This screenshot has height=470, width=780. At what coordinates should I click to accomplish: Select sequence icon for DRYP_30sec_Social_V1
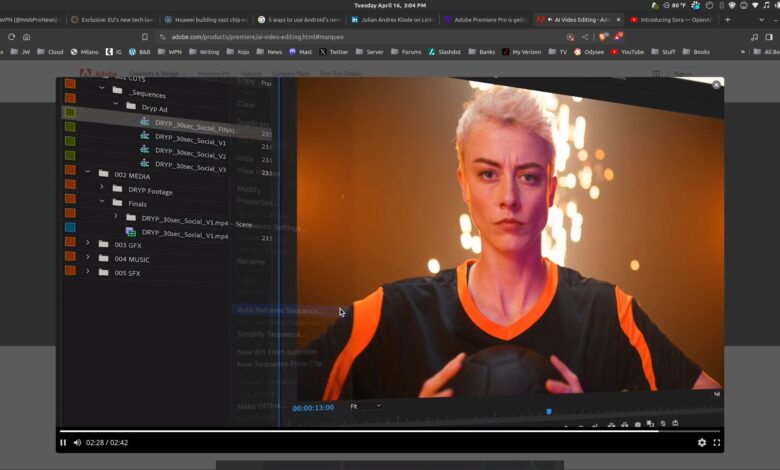(145, 135)
